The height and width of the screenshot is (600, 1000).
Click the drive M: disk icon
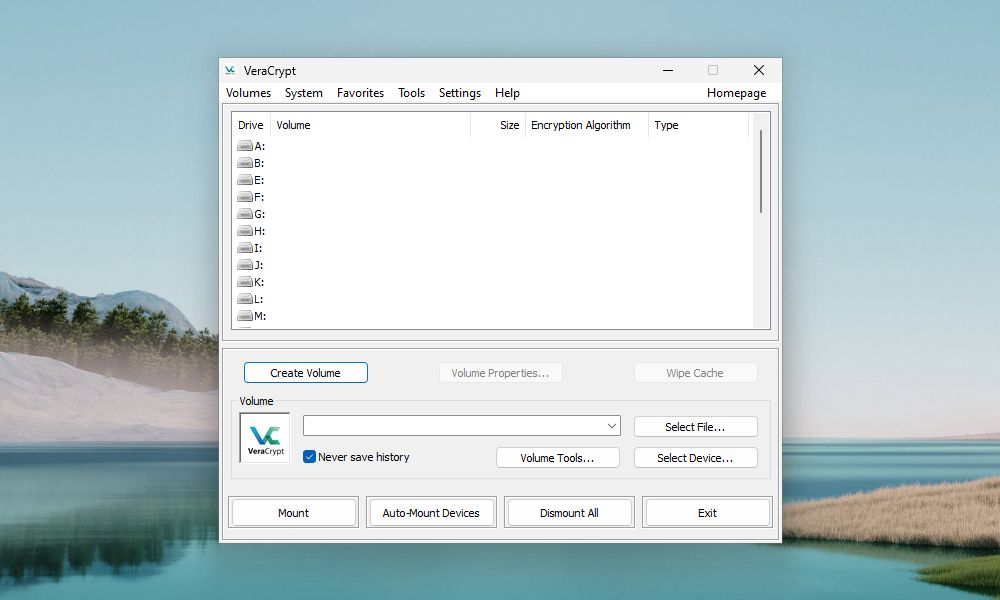(245, 316)
